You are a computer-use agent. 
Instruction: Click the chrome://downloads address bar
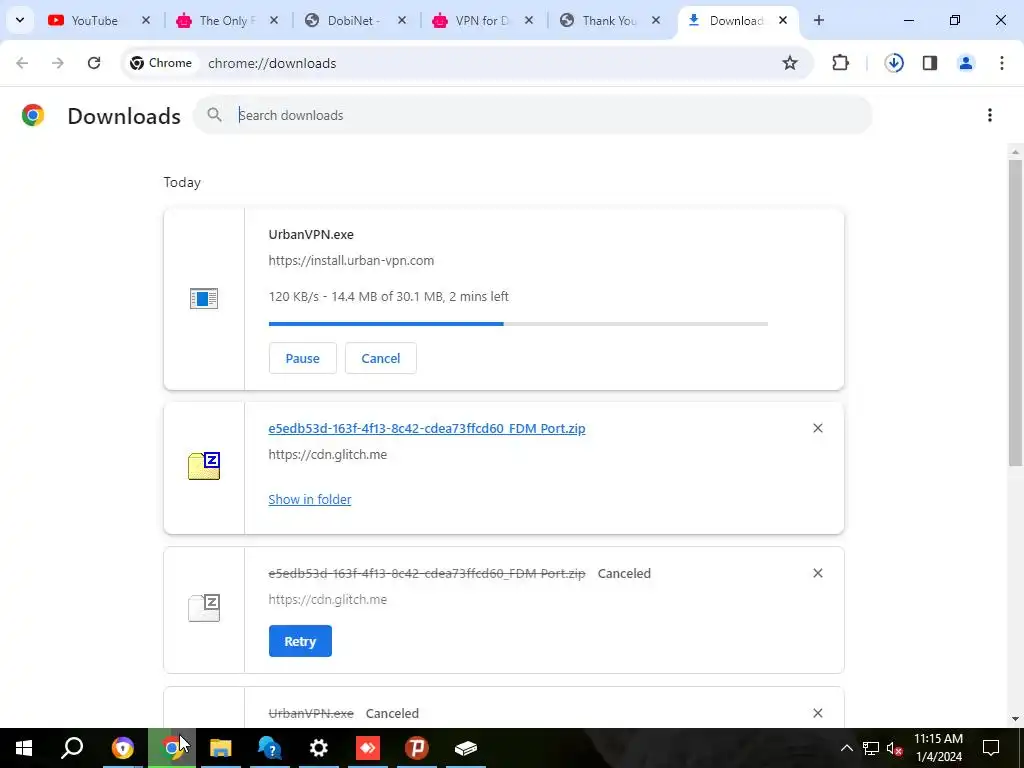pyautogui.click(x=467, y=63)
